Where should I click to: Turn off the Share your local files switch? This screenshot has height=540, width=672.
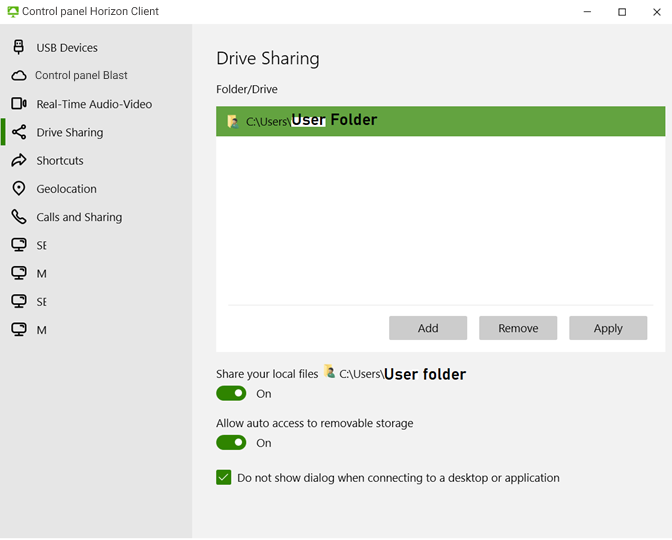tap(231, 394)
